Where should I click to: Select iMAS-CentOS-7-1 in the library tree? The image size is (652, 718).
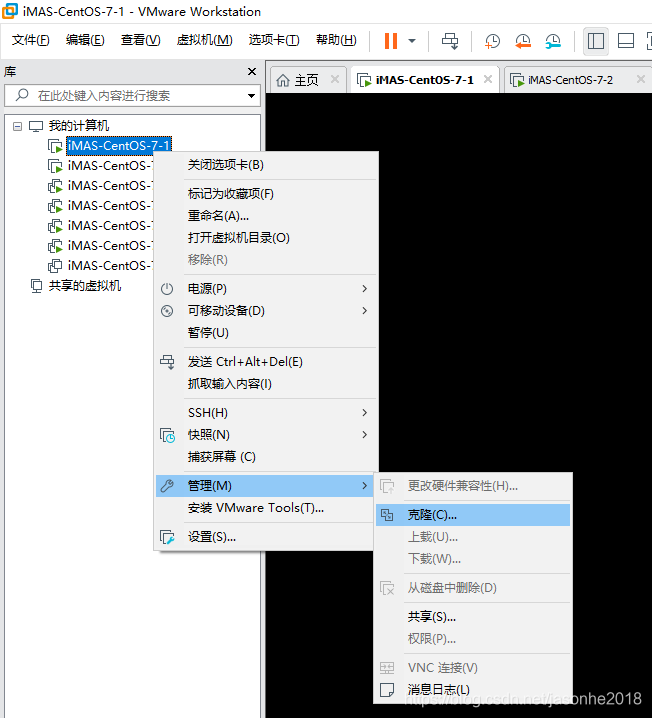point(119,146)
